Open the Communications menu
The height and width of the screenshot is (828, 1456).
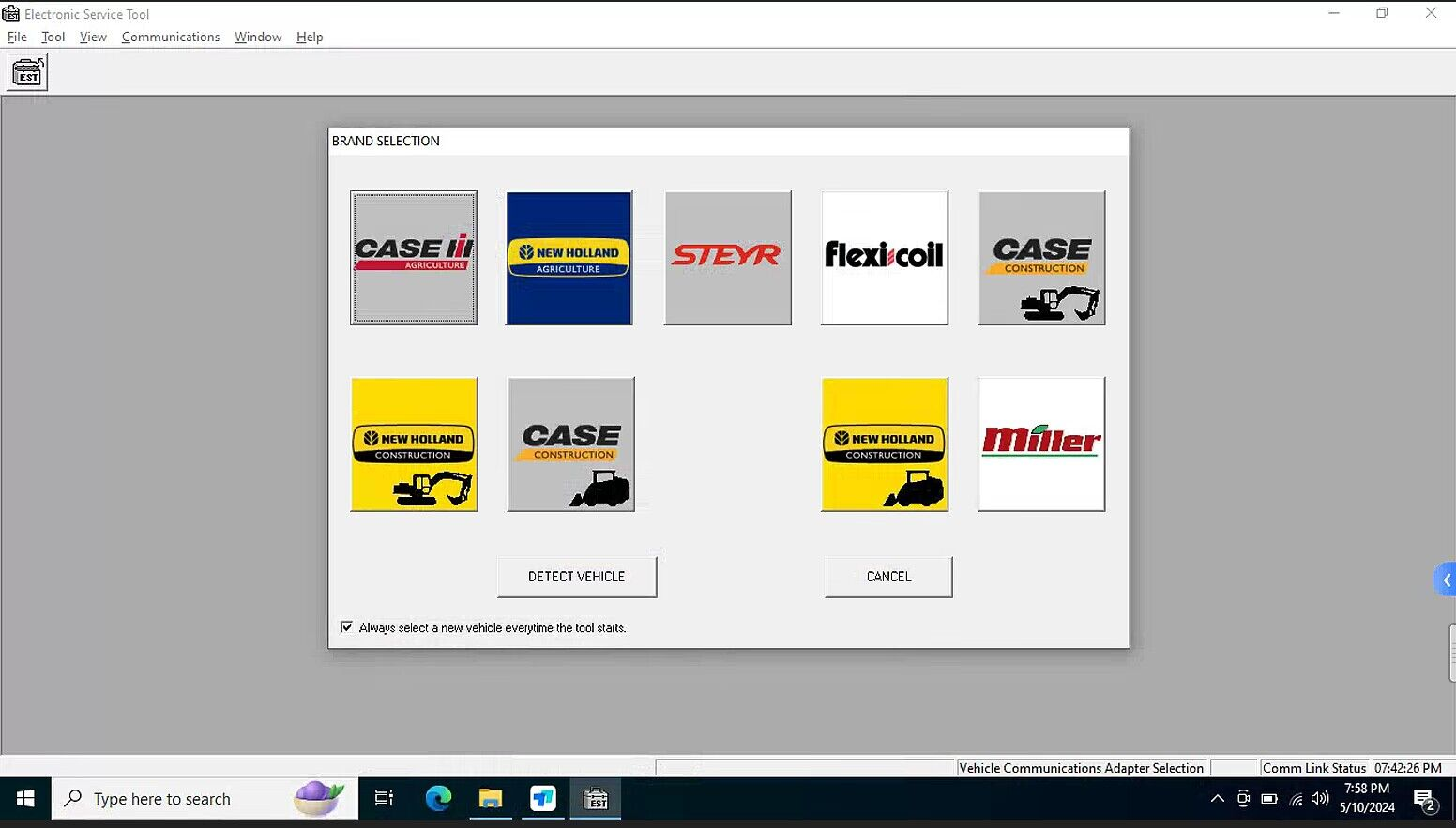[x=170, y=37]
